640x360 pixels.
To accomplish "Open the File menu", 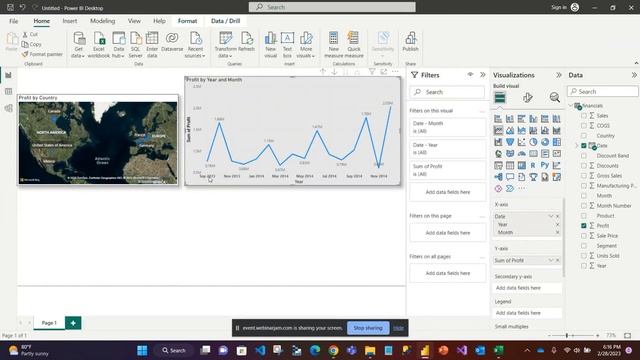I will tap(13, 21).
